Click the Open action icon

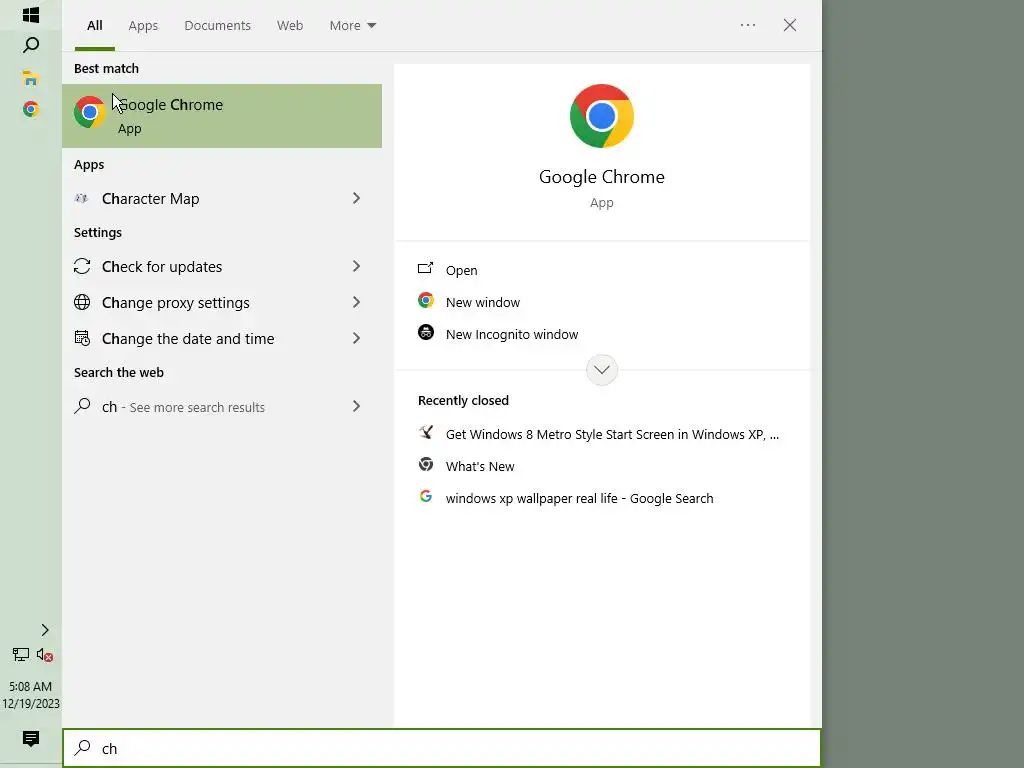click(x=426, y=268)
